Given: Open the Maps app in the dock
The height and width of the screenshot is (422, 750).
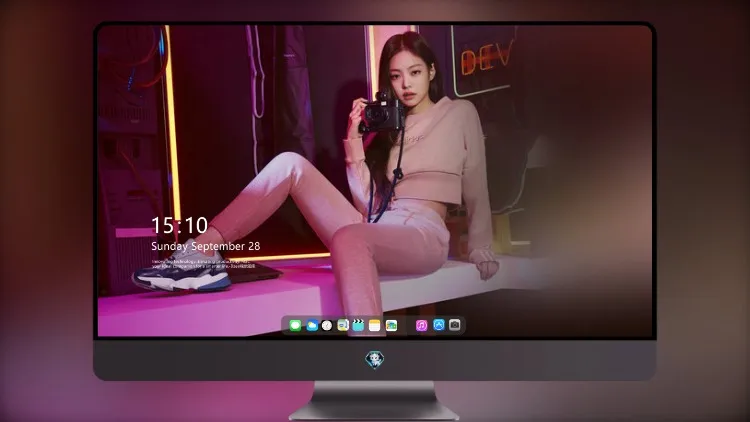Looking at the screenshot, I should tap(343, 325).
